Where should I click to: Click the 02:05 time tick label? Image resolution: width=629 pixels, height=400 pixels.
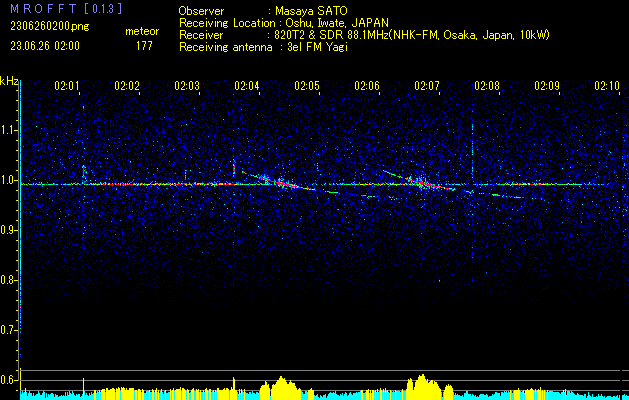coord(307,87)
